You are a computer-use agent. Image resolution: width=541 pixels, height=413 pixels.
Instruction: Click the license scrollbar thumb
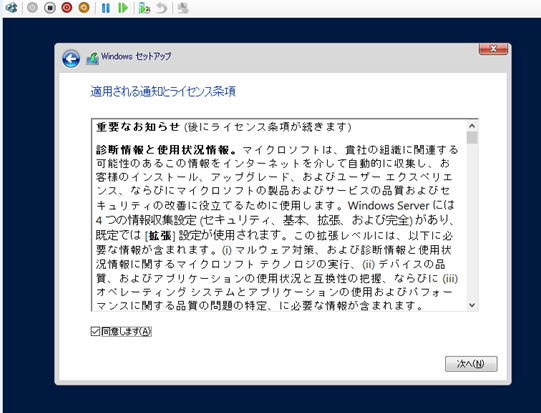pos(472,137)
